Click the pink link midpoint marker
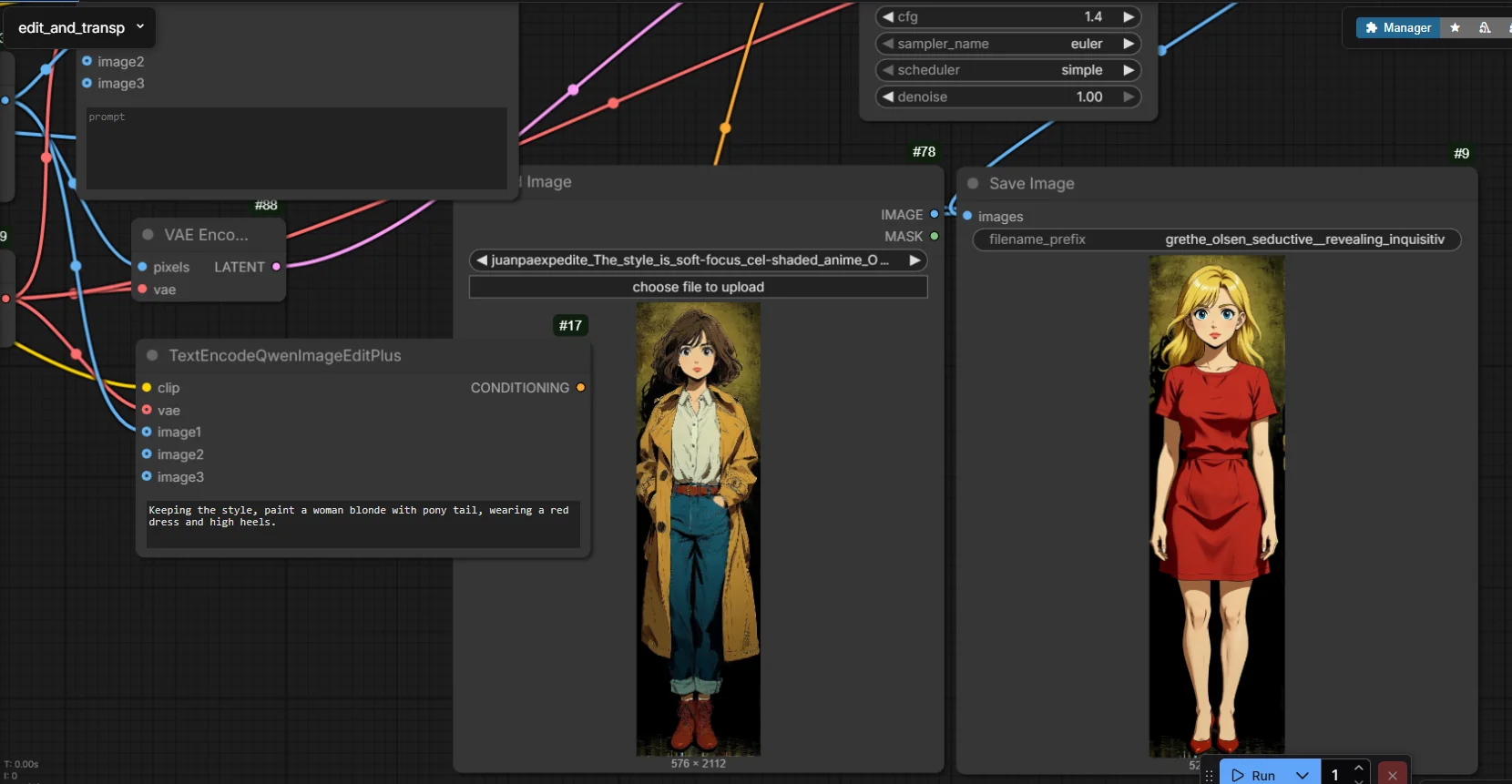This screenshot has height=784, width=1512. (573, 89)
